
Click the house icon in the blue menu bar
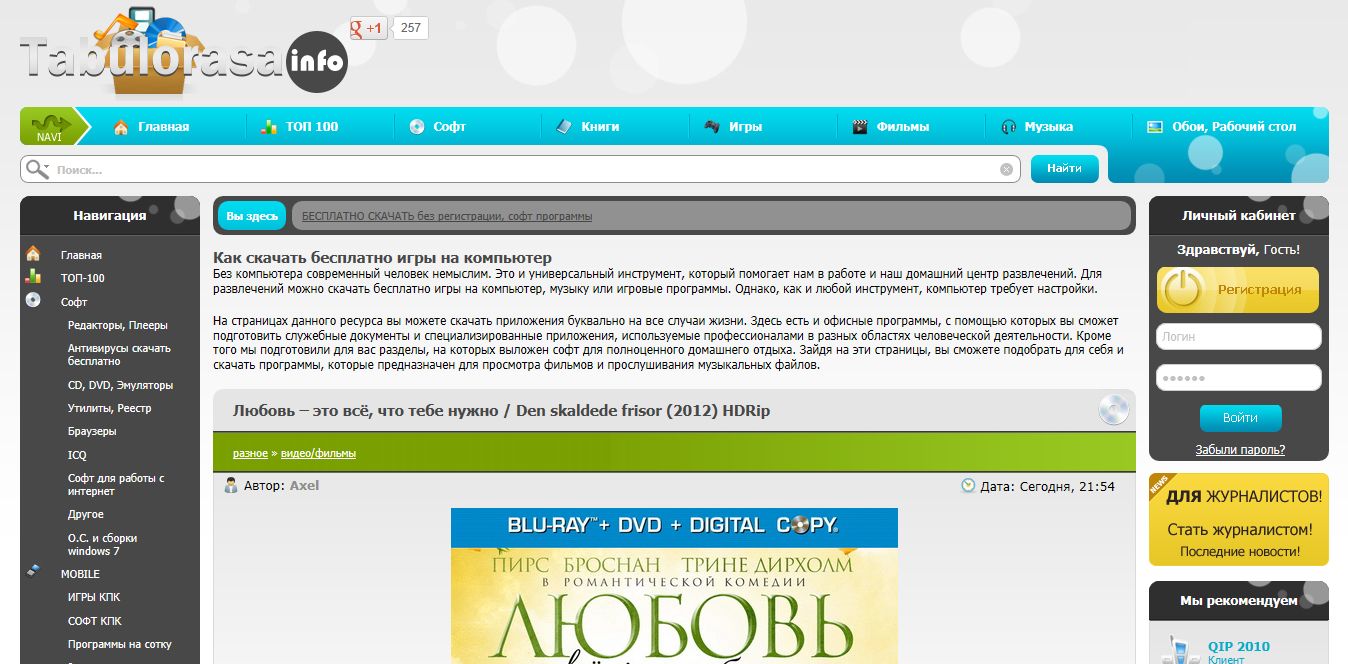pyautogui.click(x=121, y=127)
